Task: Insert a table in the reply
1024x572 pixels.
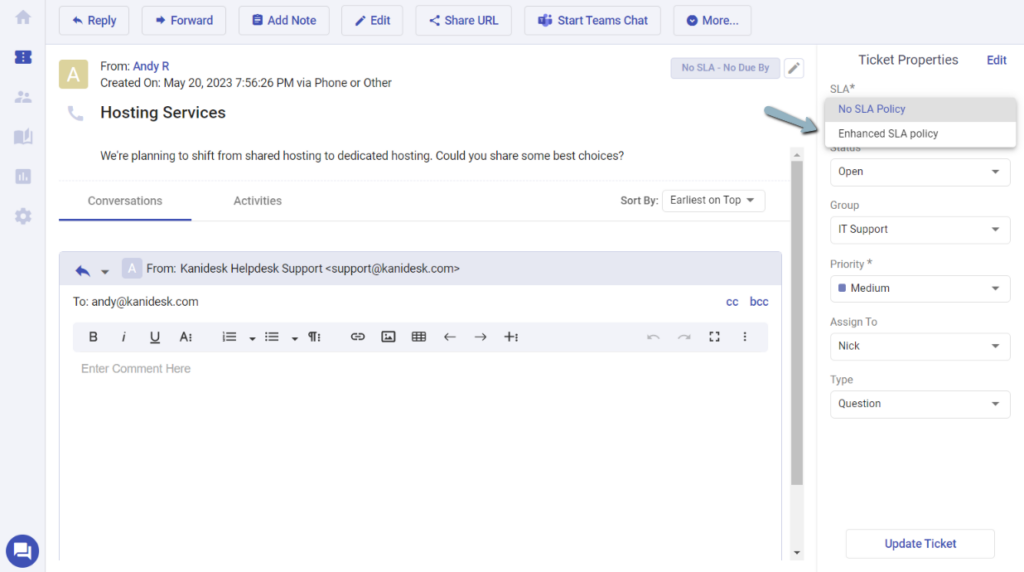Action: (x=419, y=337)
